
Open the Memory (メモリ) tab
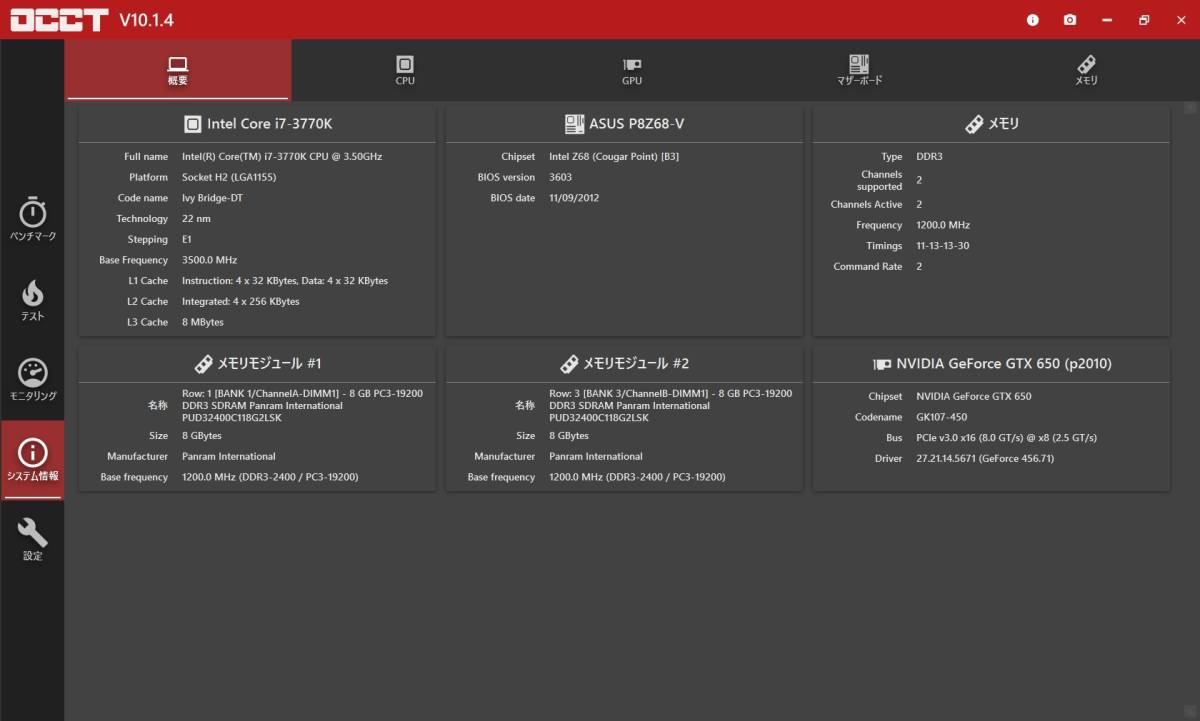point(1086,70)
